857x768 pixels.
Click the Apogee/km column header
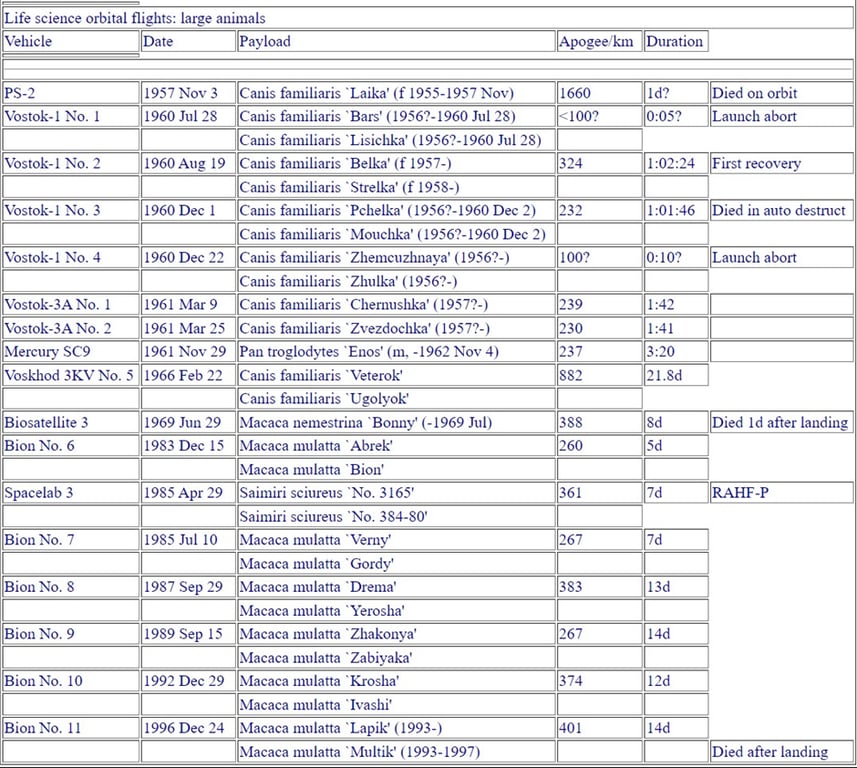[x=600, y=41]
